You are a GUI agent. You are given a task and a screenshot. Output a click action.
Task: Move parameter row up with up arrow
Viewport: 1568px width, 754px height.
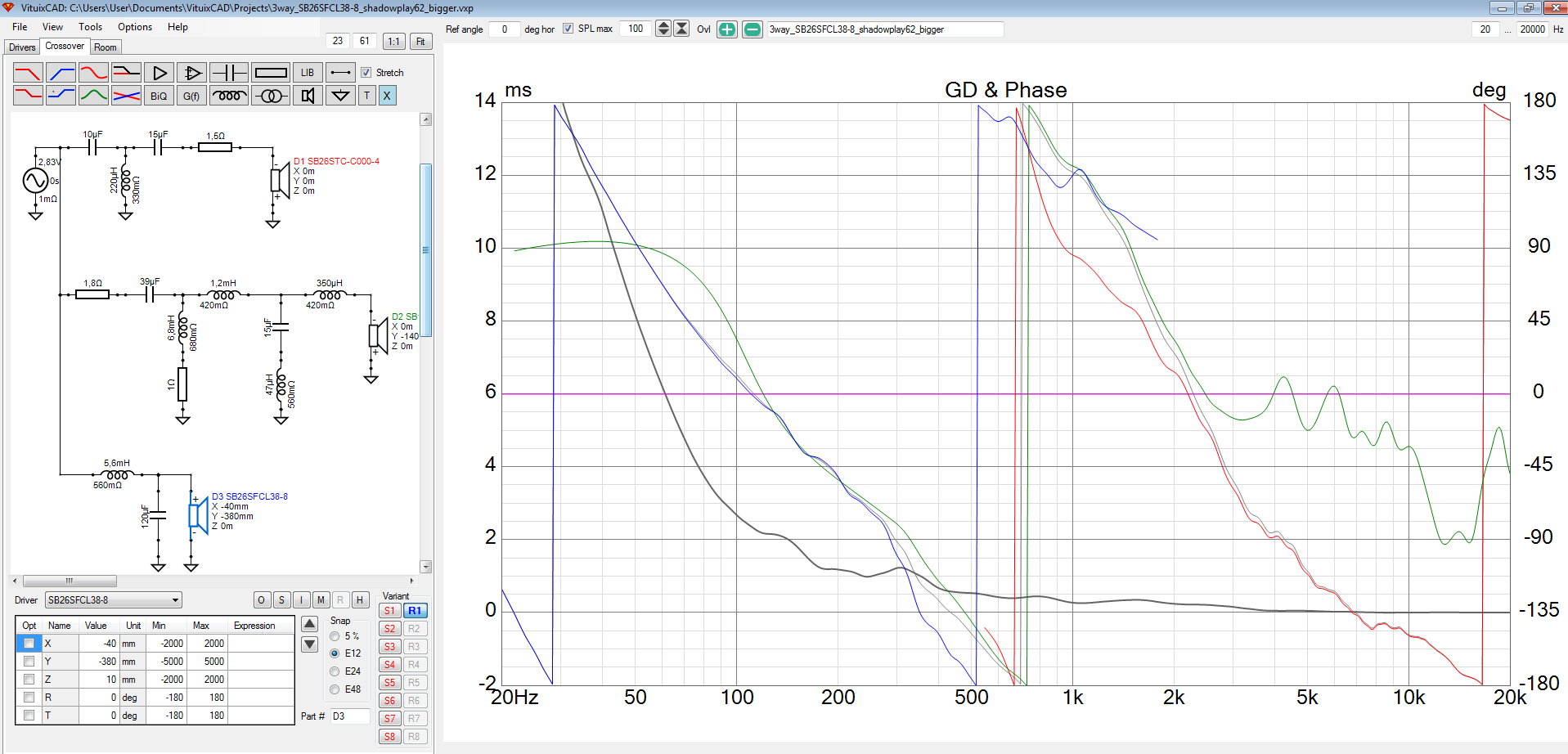(x=309, y=624)
